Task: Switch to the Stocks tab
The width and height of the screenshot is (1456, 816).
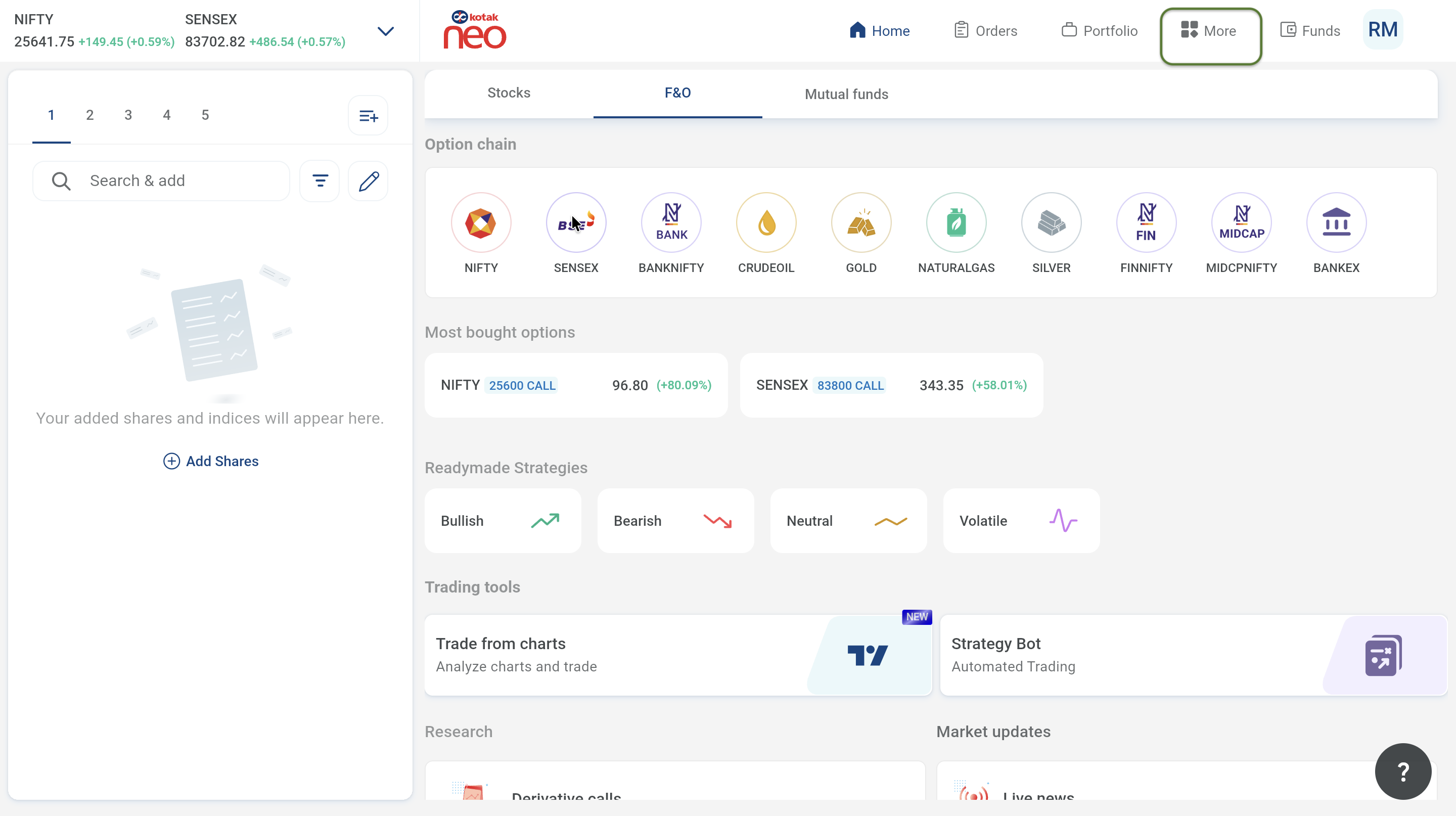Action: 509,93
